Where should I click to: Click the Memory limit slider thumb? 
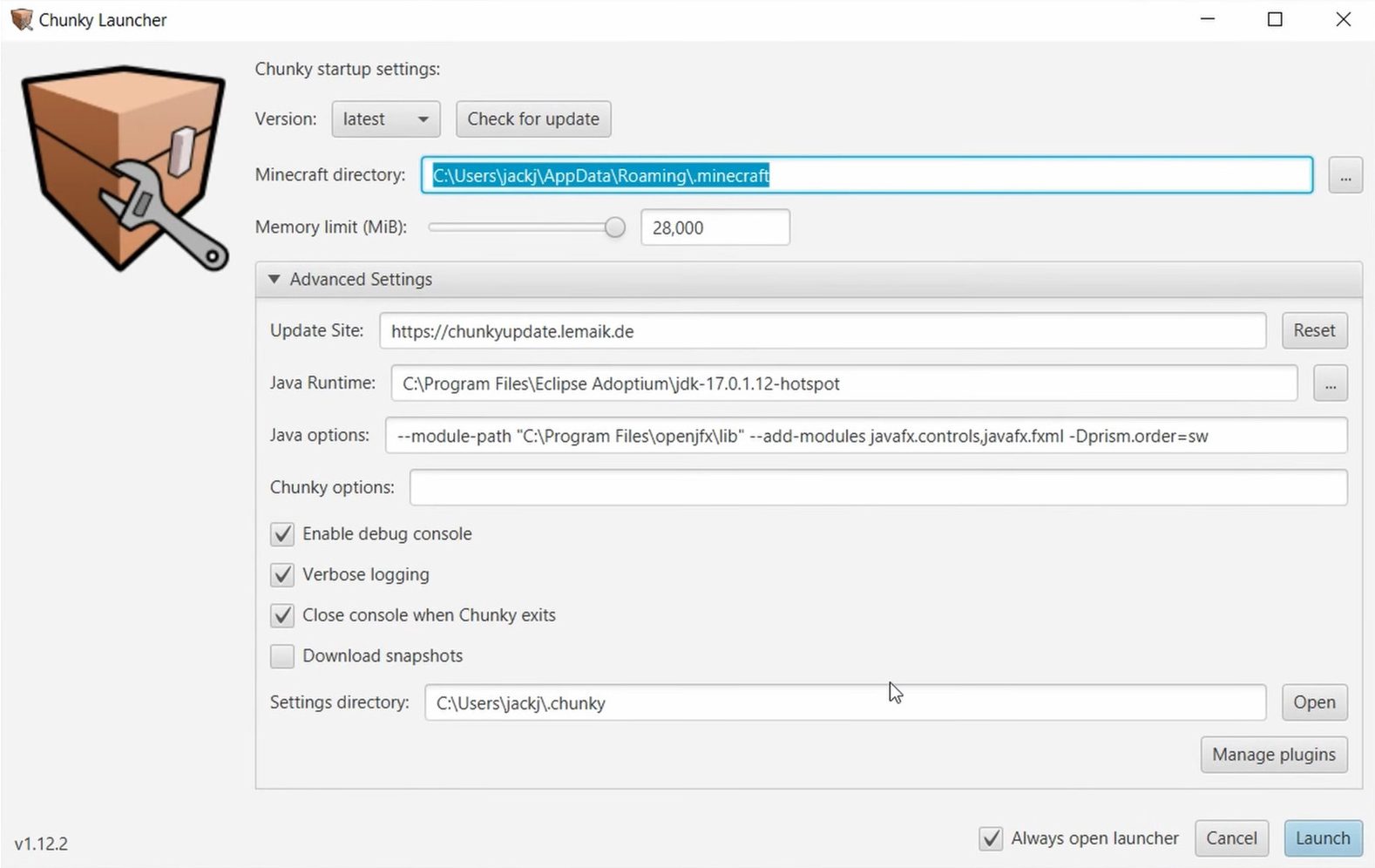[614, 227]
